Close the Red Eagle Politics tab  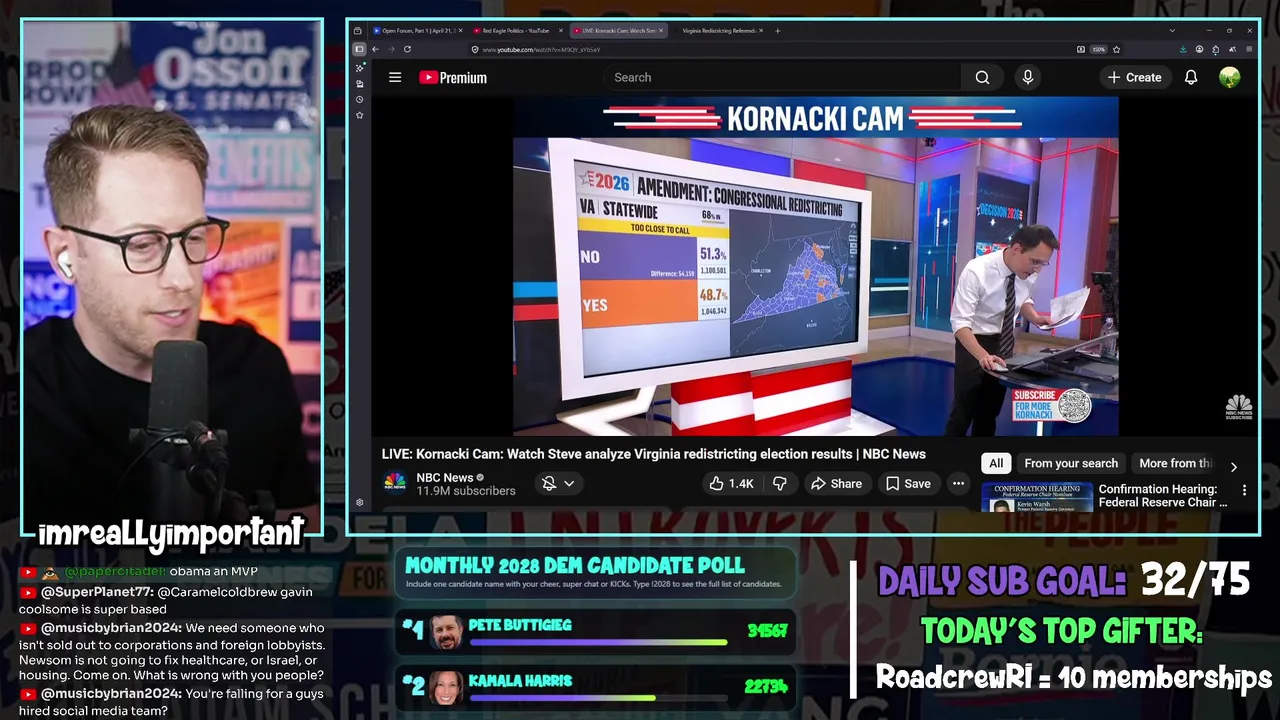560,31
